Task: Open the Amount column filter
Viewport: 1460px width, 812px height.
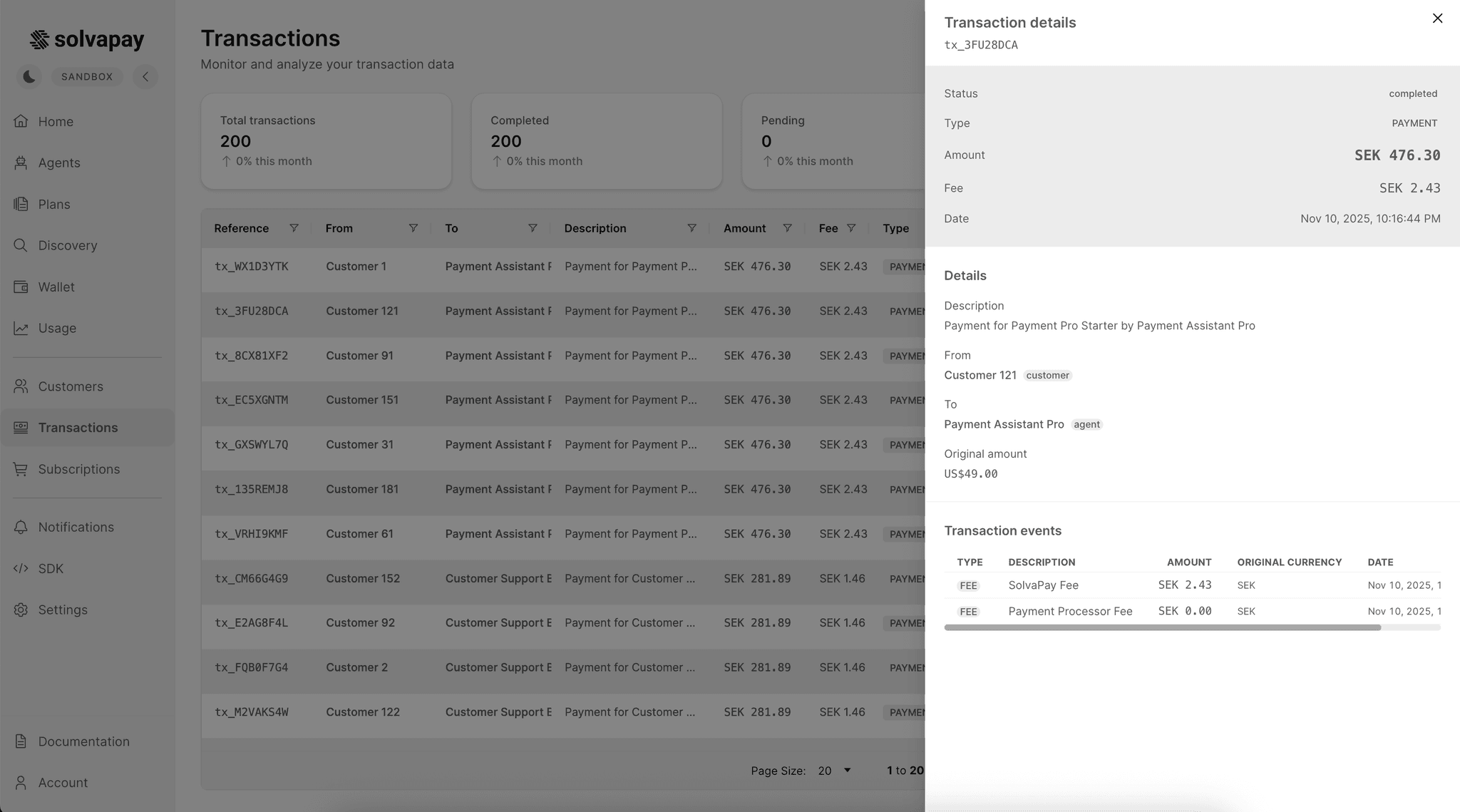Action: (x=787, y=228)
